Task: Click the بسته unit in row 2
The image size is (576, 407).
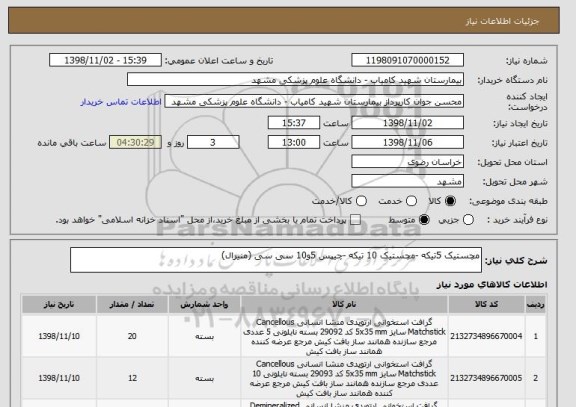Action: [x=204, y=378]
